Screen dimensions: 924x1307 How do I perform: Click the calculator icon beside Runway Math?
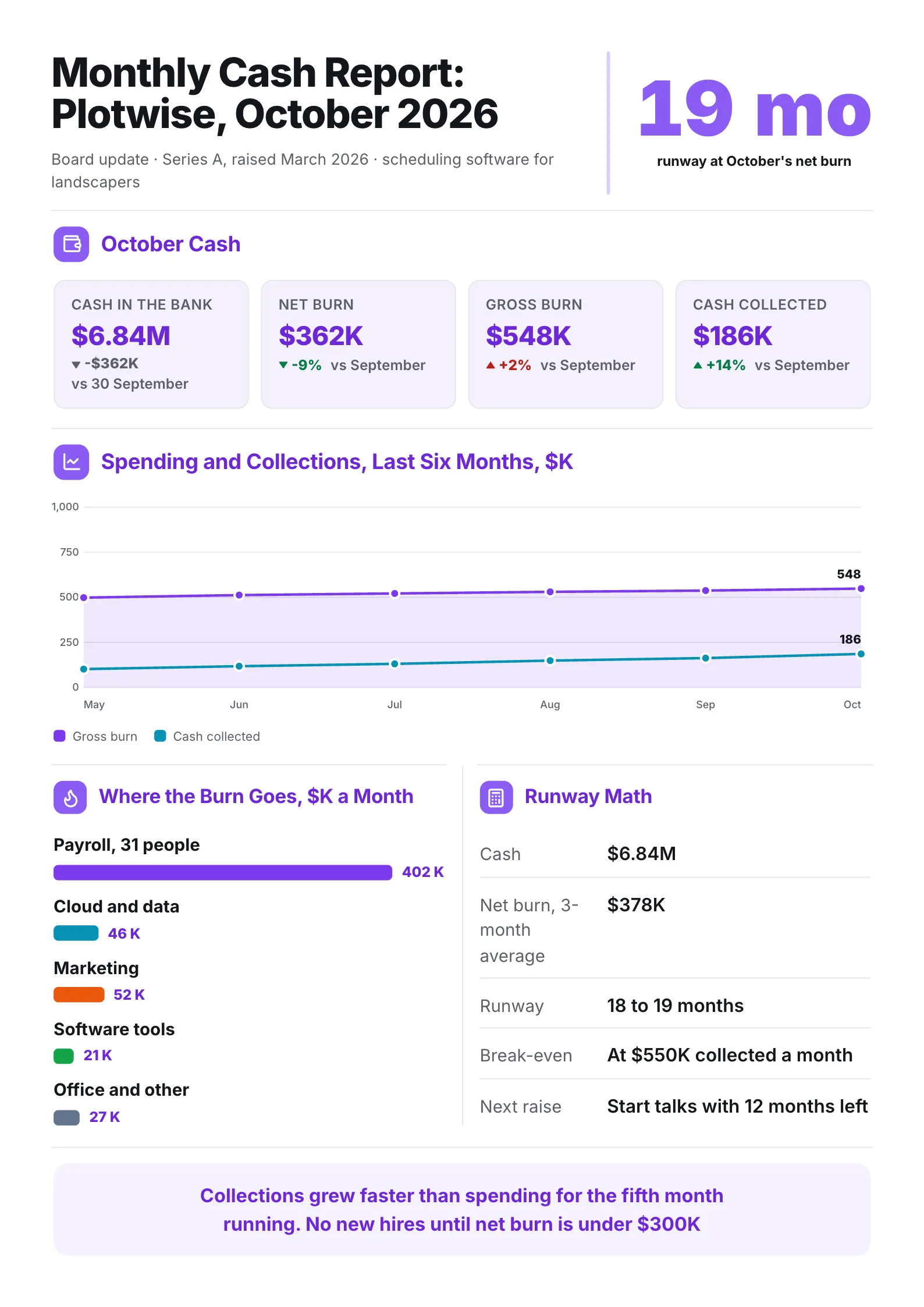496,797
